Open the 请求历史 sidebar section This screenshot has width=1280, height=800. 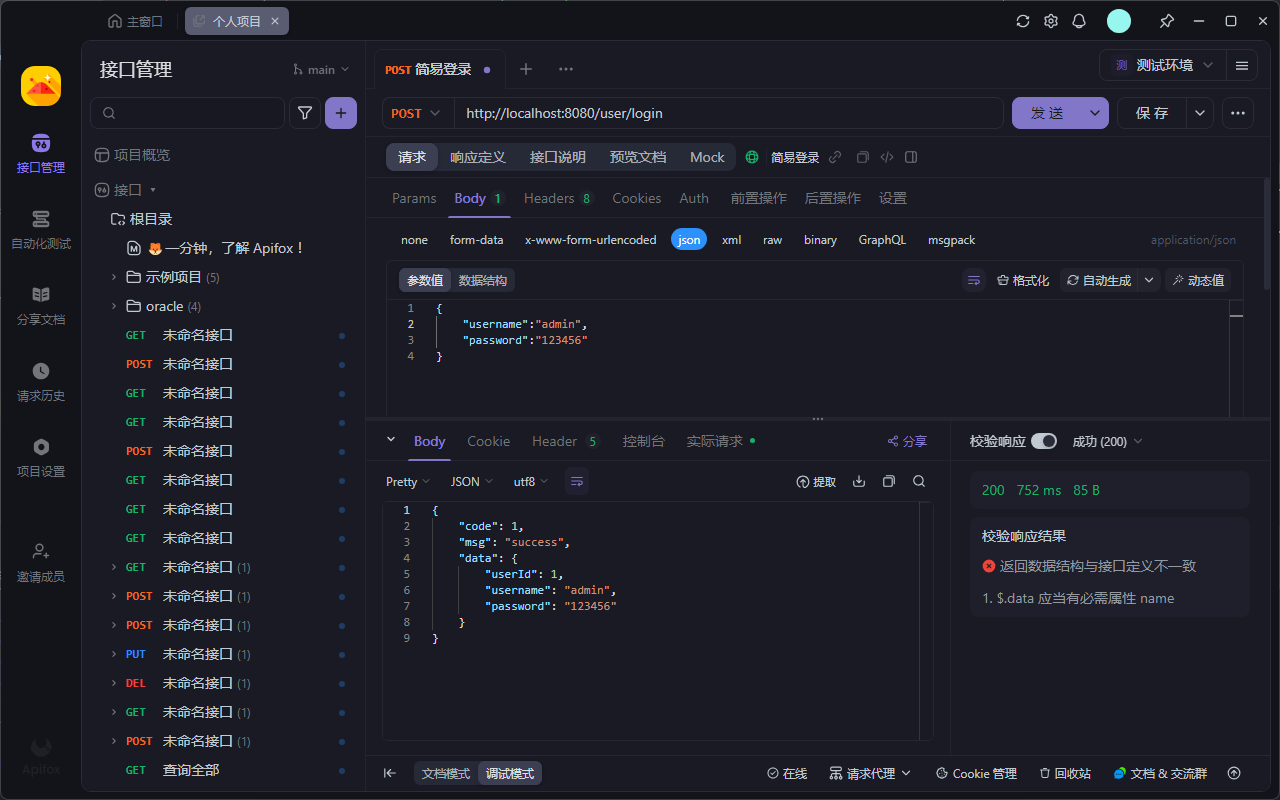(x=40, y=381)
